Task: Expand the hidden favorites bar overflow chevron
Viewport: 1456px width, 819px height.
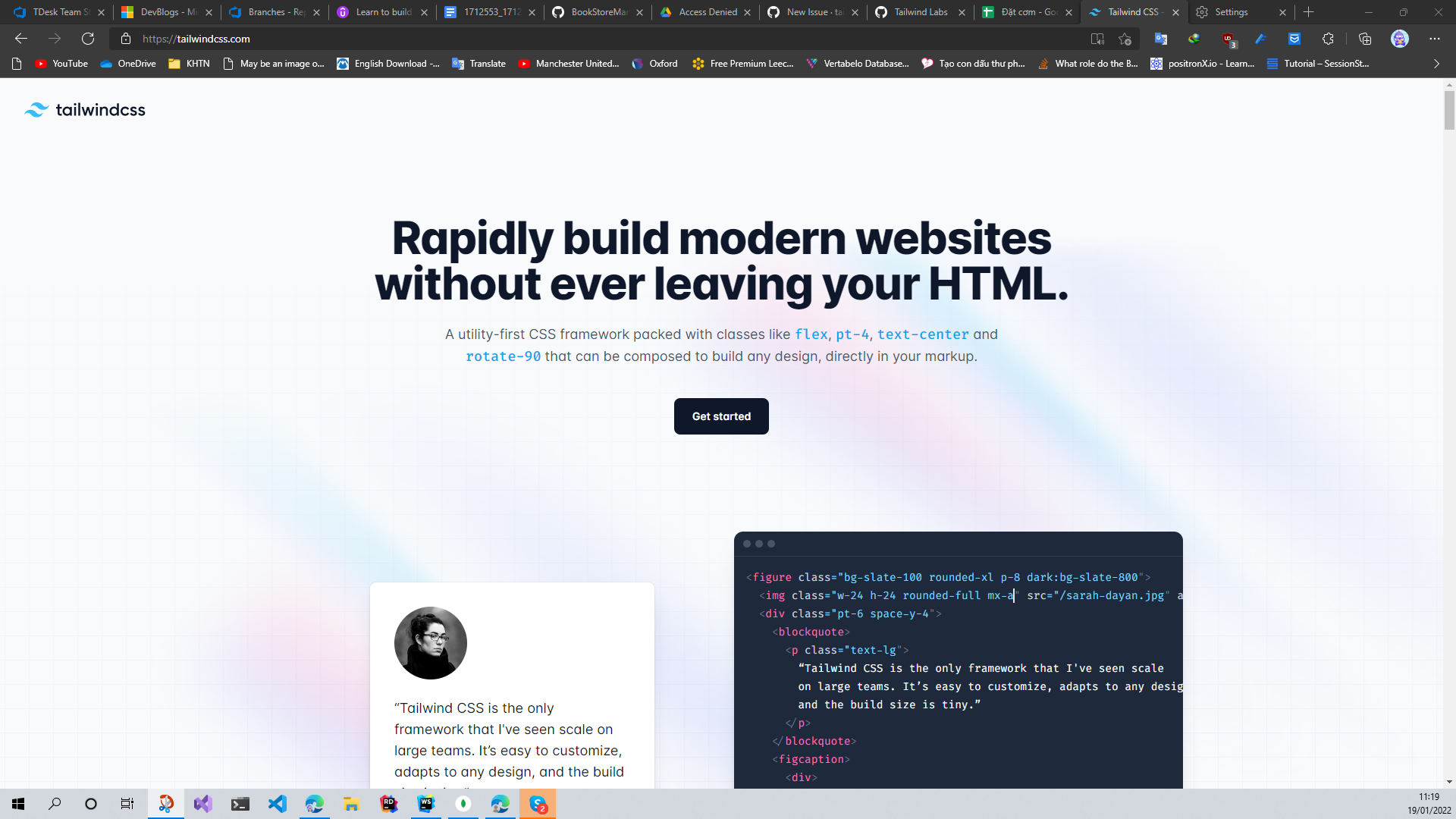Action: (1436, 64)
